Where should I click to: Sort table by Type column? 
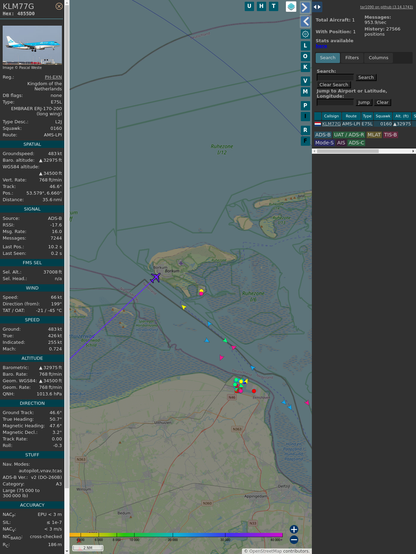(x=367, y=116)
